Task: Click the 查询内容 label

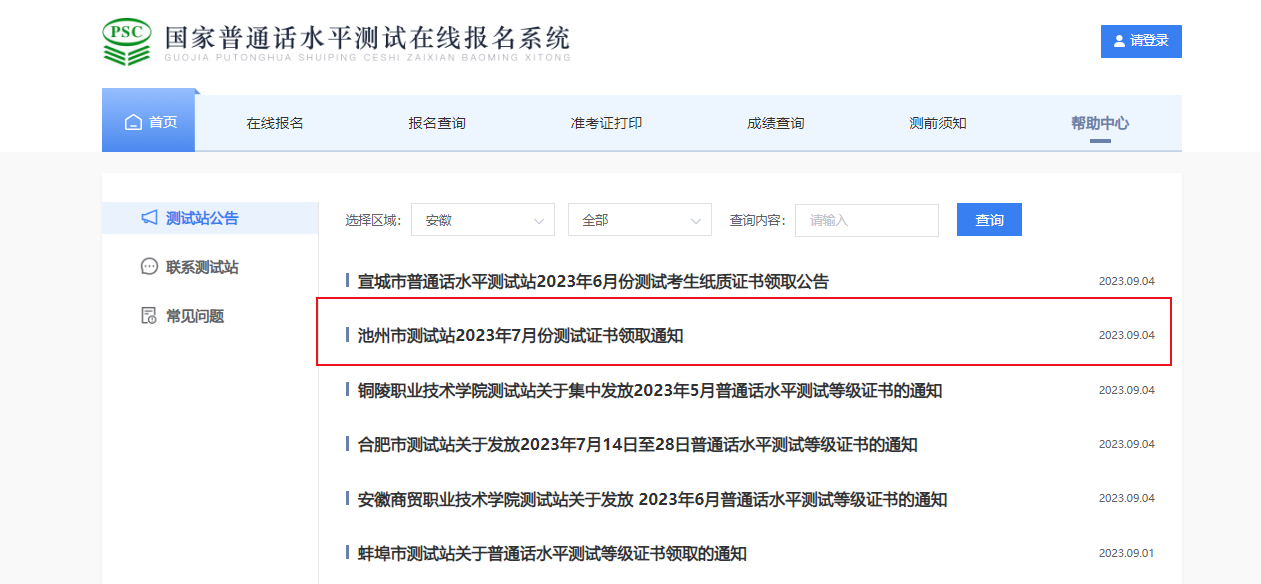Action: point(758,220)
